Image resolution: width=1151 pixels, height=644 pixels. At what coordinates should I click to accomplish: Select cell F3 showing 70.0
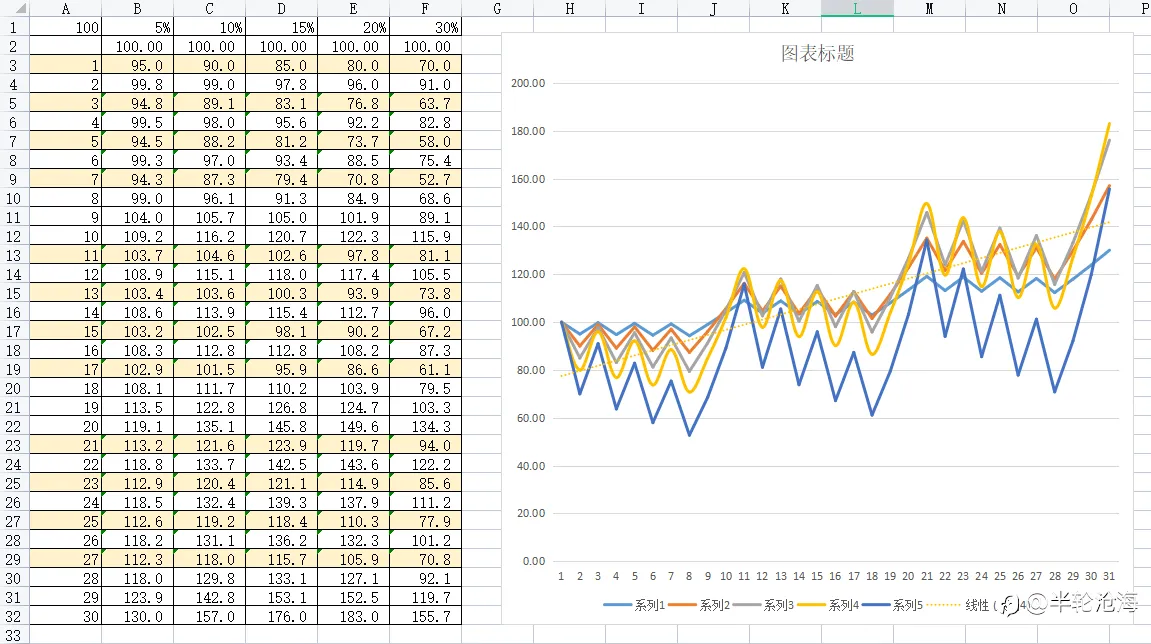tap(426, 65)
